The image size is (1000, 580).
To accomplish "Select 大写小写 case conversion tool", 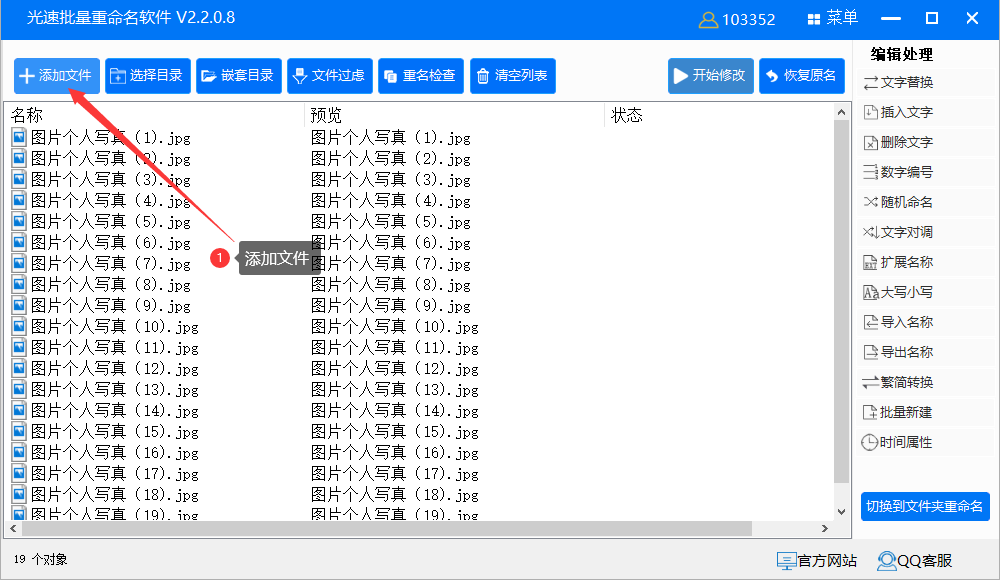I will [898, 292].
